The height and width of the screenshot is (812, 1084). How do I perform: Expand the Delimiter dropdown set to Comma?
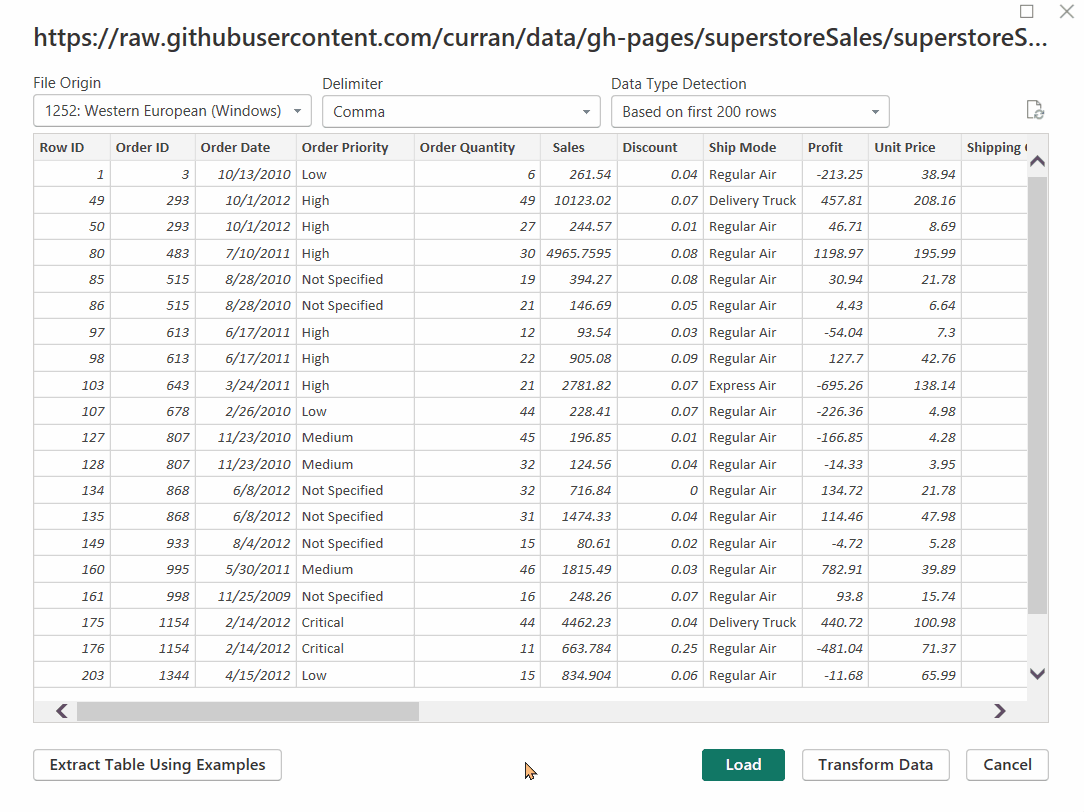point(461,112)
